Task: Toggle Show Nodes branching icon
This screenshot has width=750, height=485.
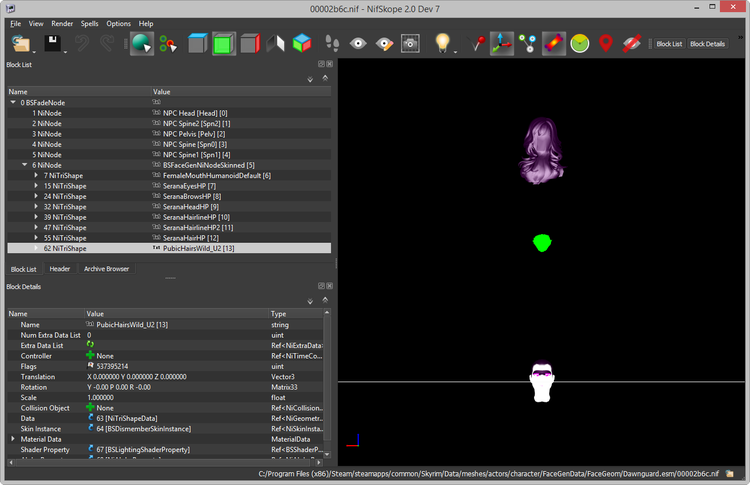Action: point(528,44)
